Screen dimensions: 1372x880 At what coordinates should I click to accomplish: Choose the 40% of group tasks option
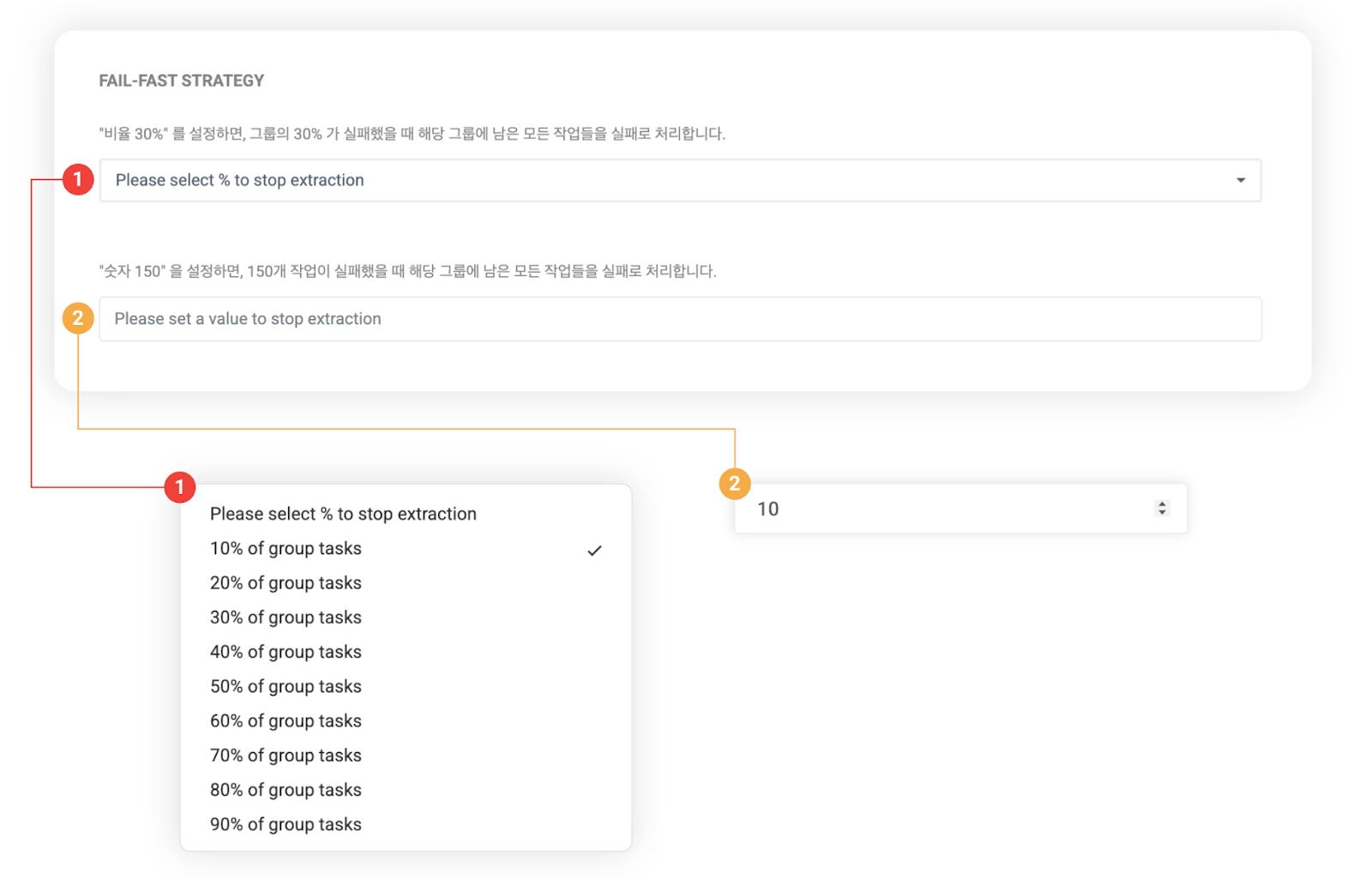pos(286,652)
